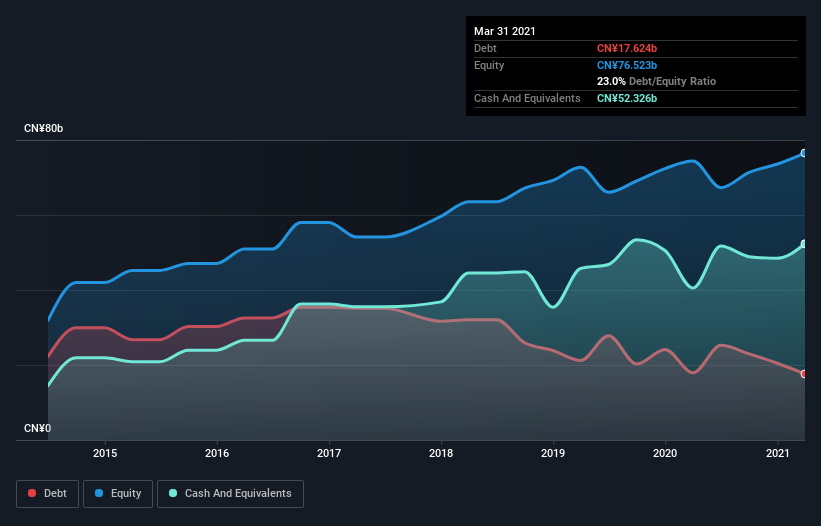This screenshot has width=821, height=526.
Task: Click the 23.0% Debt/Equity Ratio text
Action: pyautogui.click(x=656, y=81)
